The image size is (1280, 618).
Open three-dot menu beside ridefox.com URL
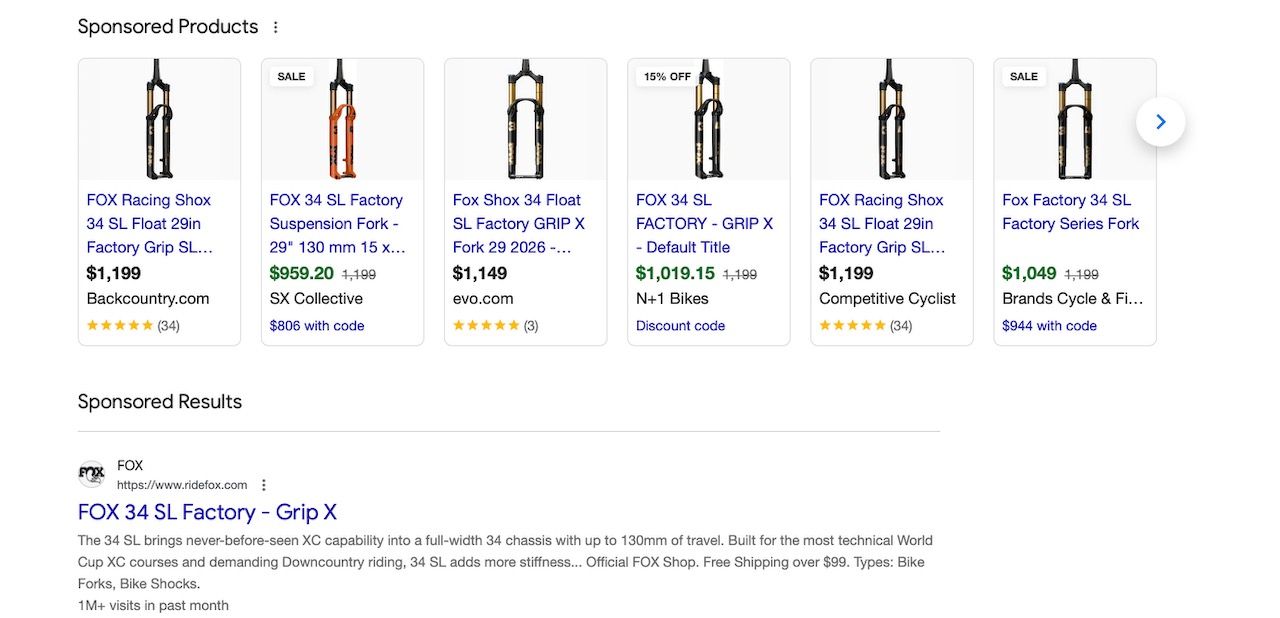(264, 485)
